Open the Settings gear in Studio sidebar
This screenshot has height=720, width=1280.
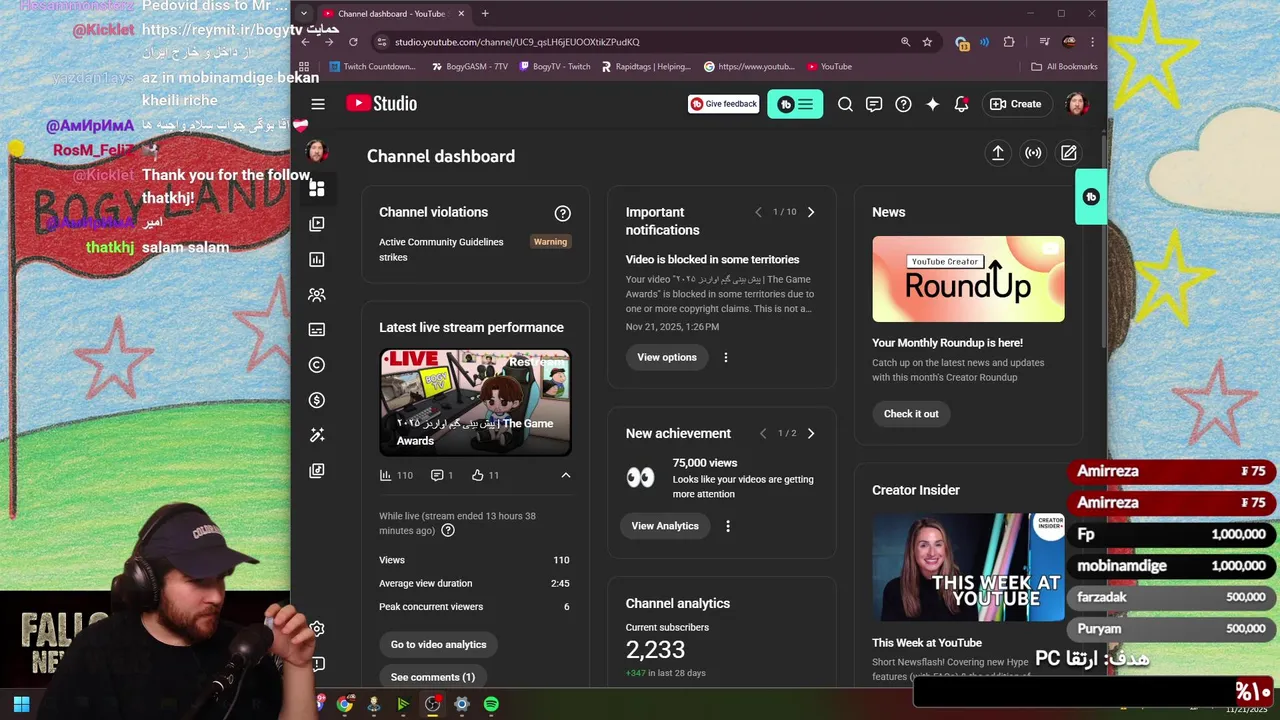[317, 628]
